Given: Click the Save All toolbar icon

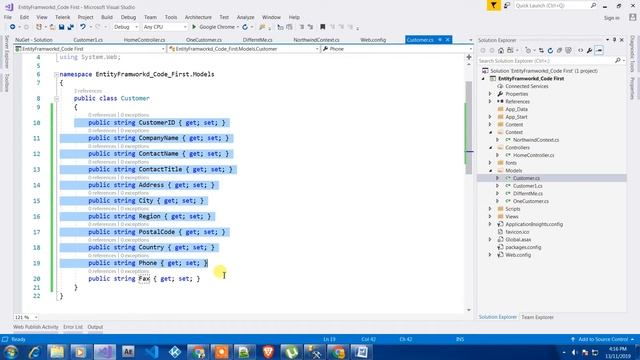Looking at the screenshot, I should click(71, 27).
